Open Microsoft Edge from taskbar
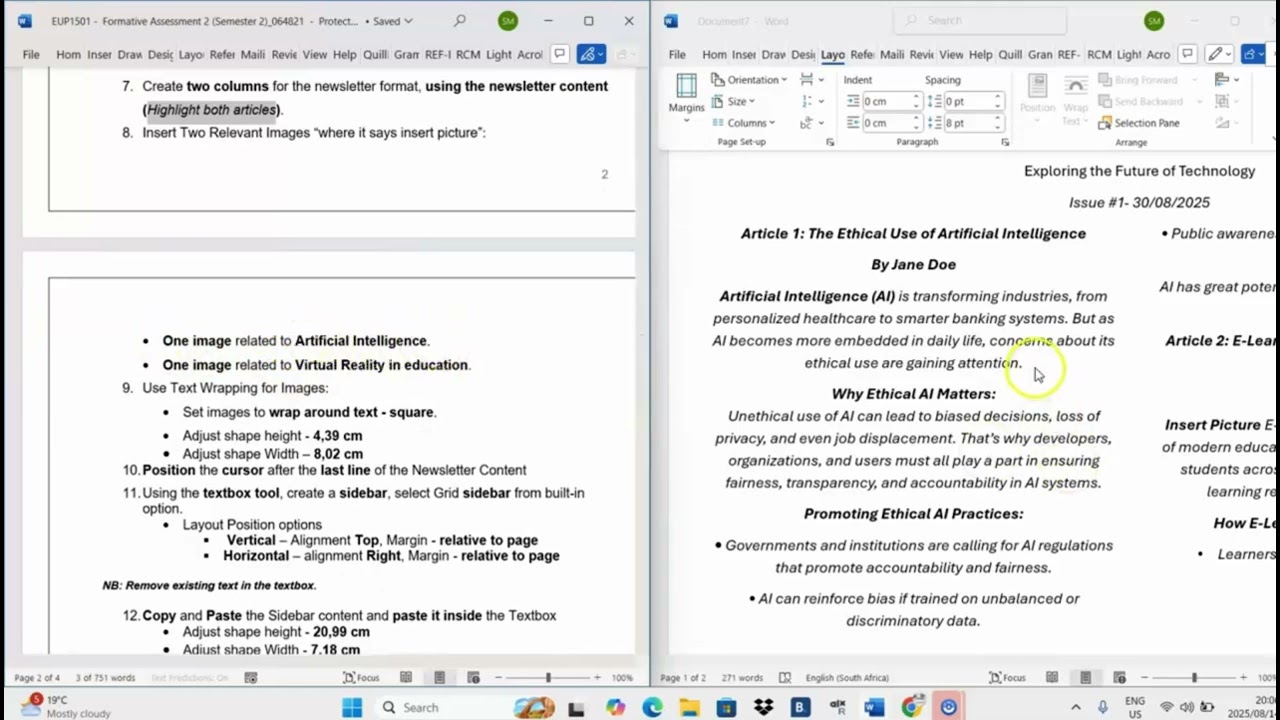Image resolution: width=1280 pixels, height=720 pixels. 652,707
